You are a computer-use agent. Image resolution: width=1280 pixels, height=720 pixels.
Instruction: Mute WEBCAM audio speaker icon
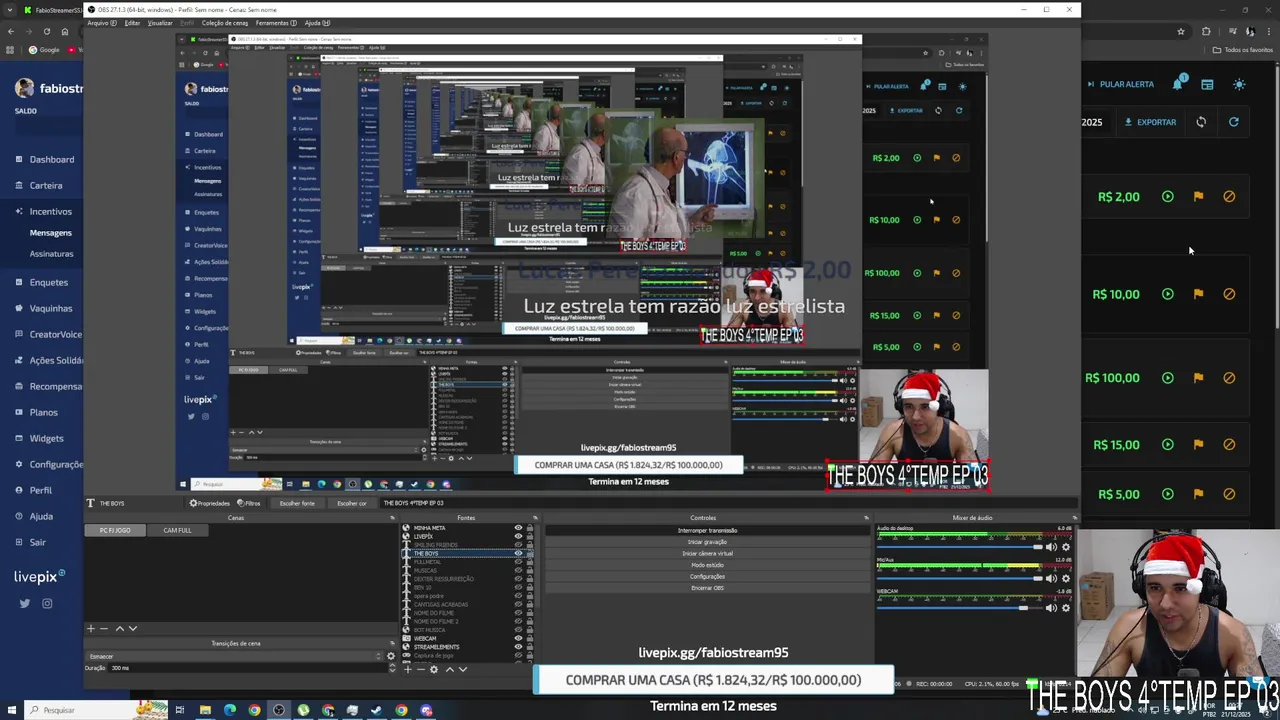(1051, 608)
